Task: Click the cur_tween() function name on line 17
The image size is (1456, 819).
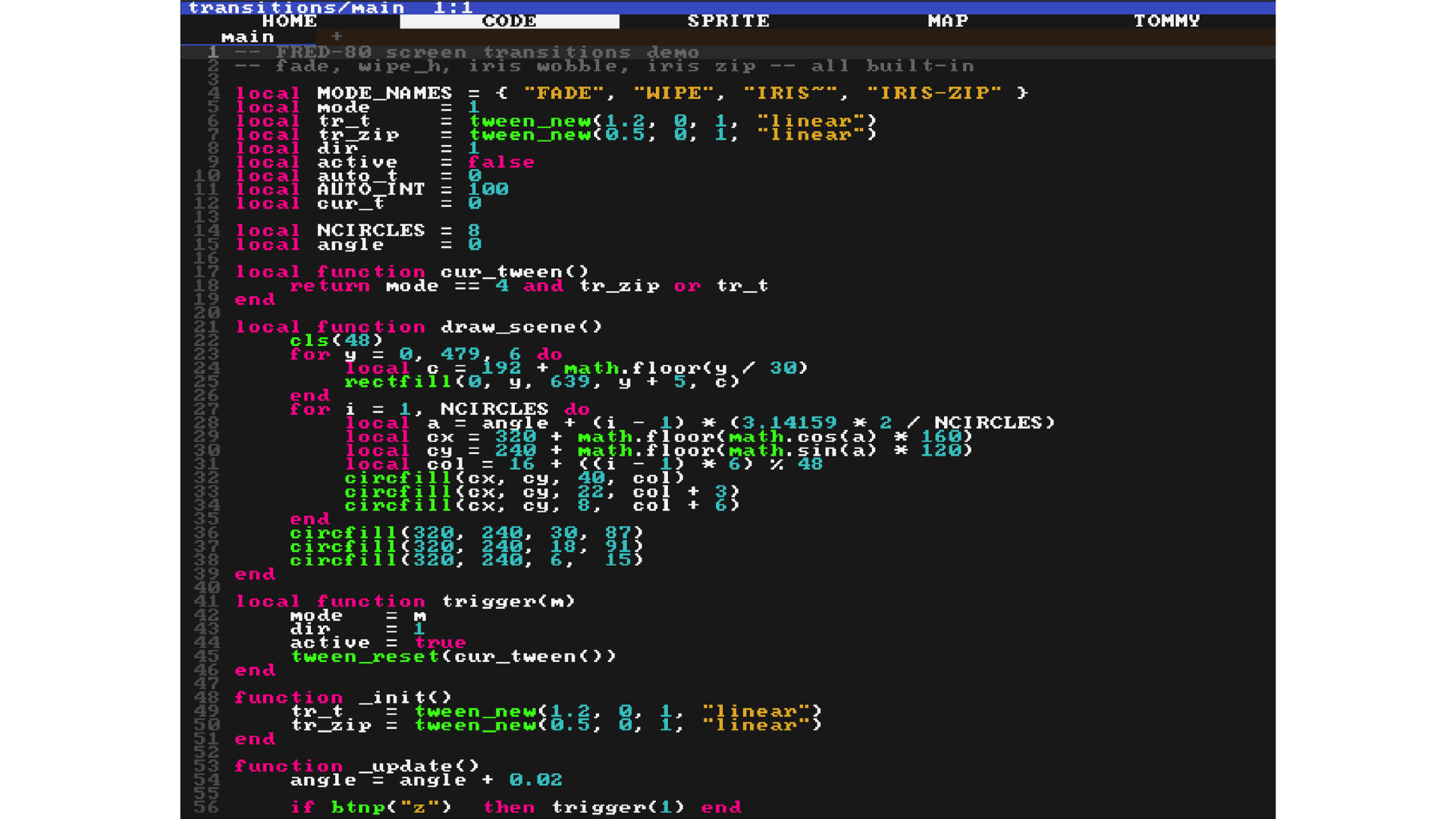Action: 515,271
